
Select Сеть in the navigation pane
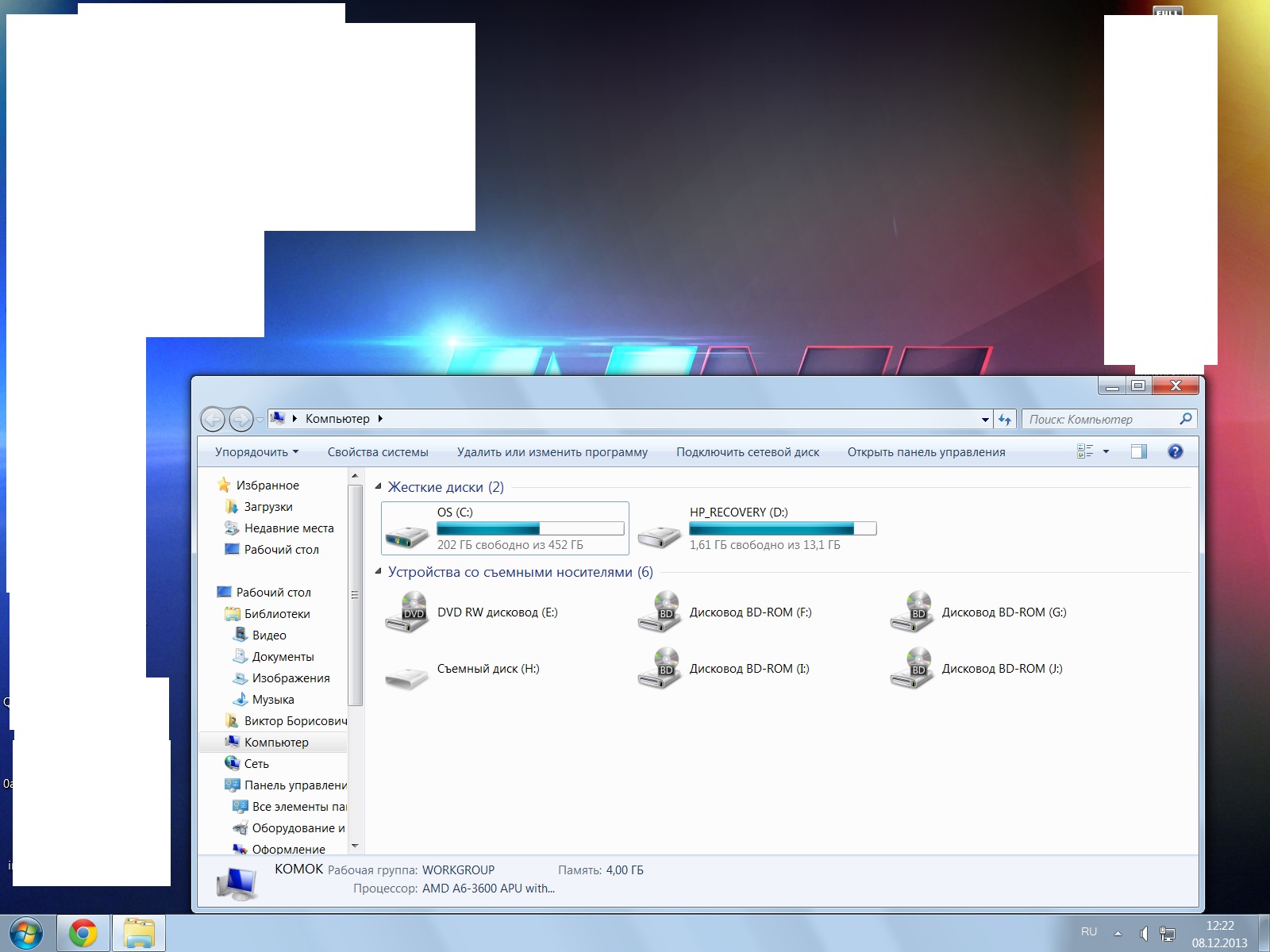pyautogui.click(x=256, y=764)
